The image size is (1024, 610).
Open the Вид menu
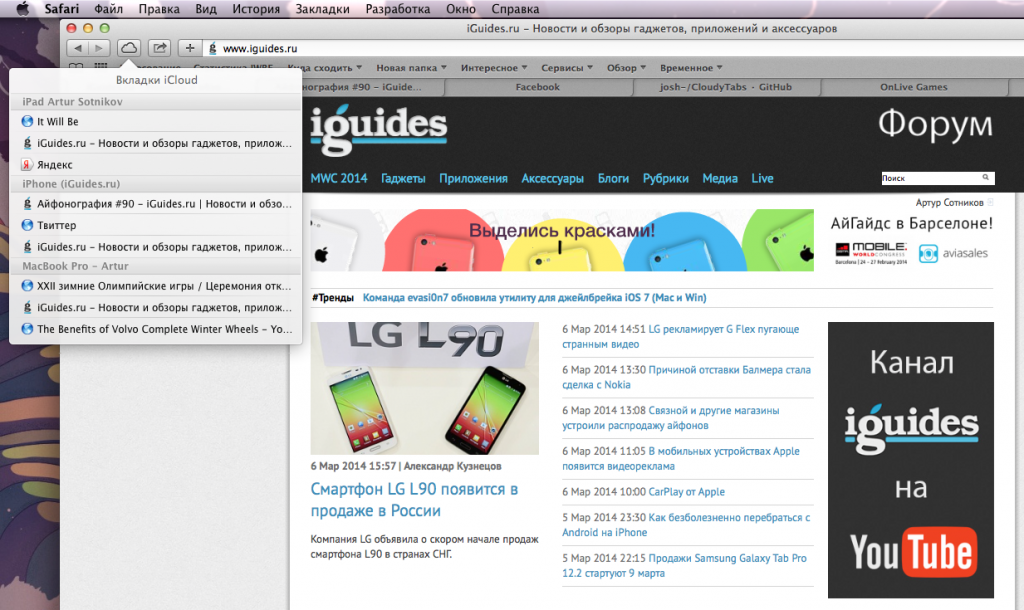coord(206,9)
